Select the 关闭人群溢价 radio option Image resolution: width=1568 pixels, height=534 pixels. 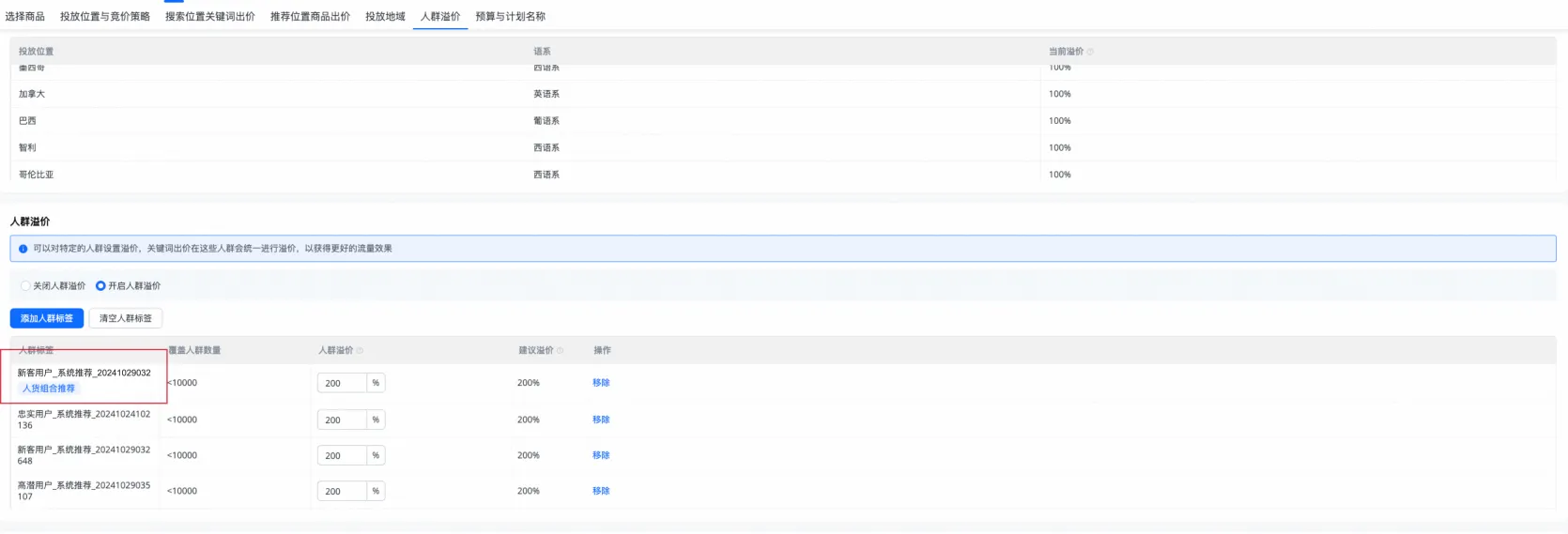tap(25, 286)
